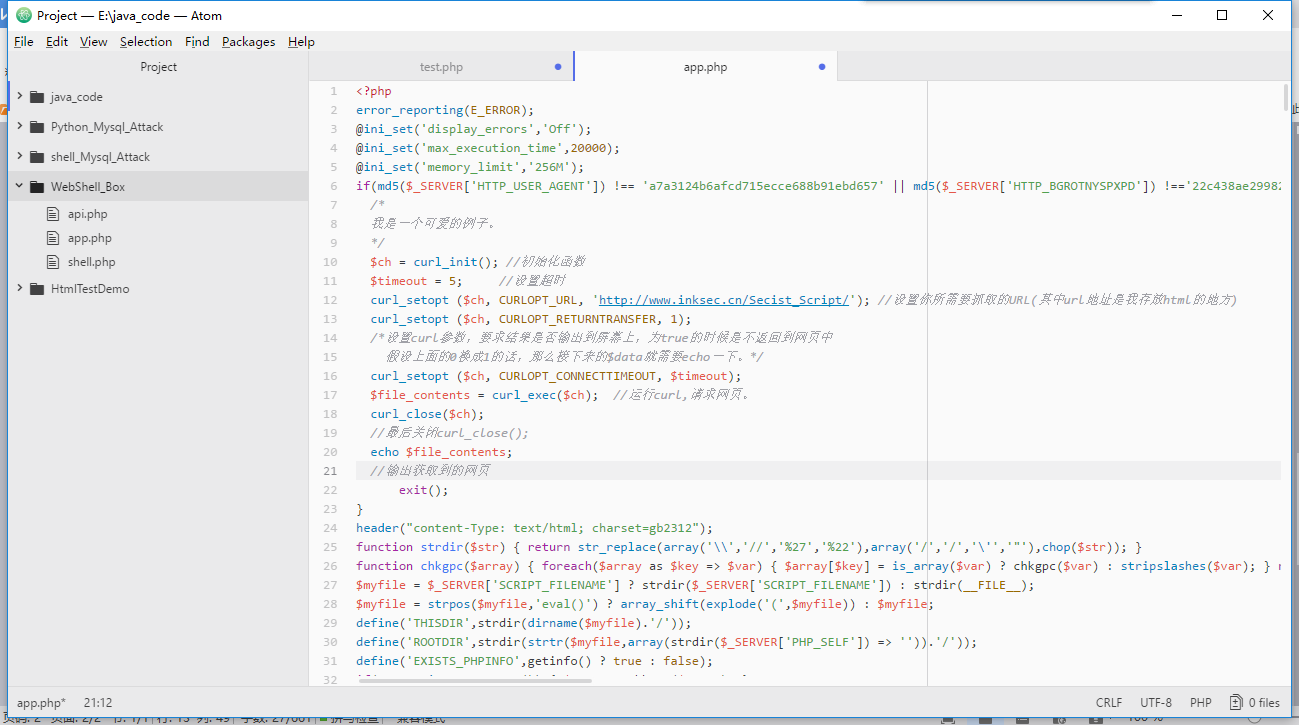The image size is (1299, 725).
Task: Expand the HtmlTestDemo folder arrow
Action: click(19, 289)
